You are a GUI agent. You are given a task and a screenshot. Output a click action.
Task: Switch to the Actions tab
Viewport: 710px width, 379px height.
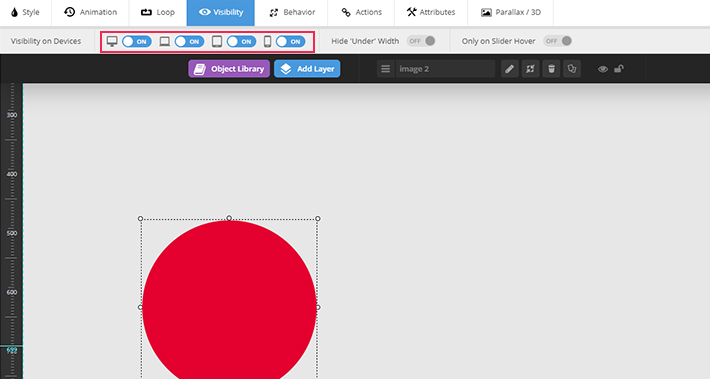361,13
